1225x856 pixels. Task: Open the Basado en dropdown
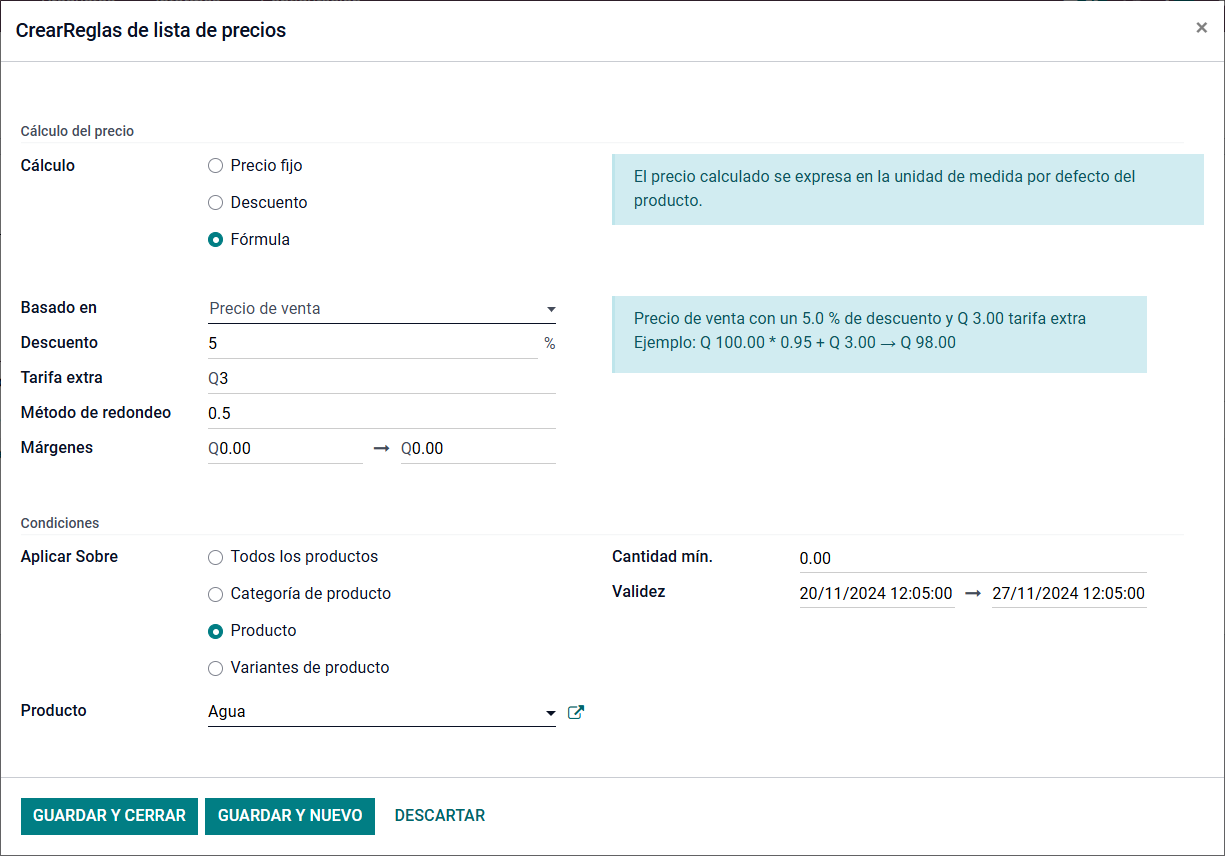click(x=381, y=309)
